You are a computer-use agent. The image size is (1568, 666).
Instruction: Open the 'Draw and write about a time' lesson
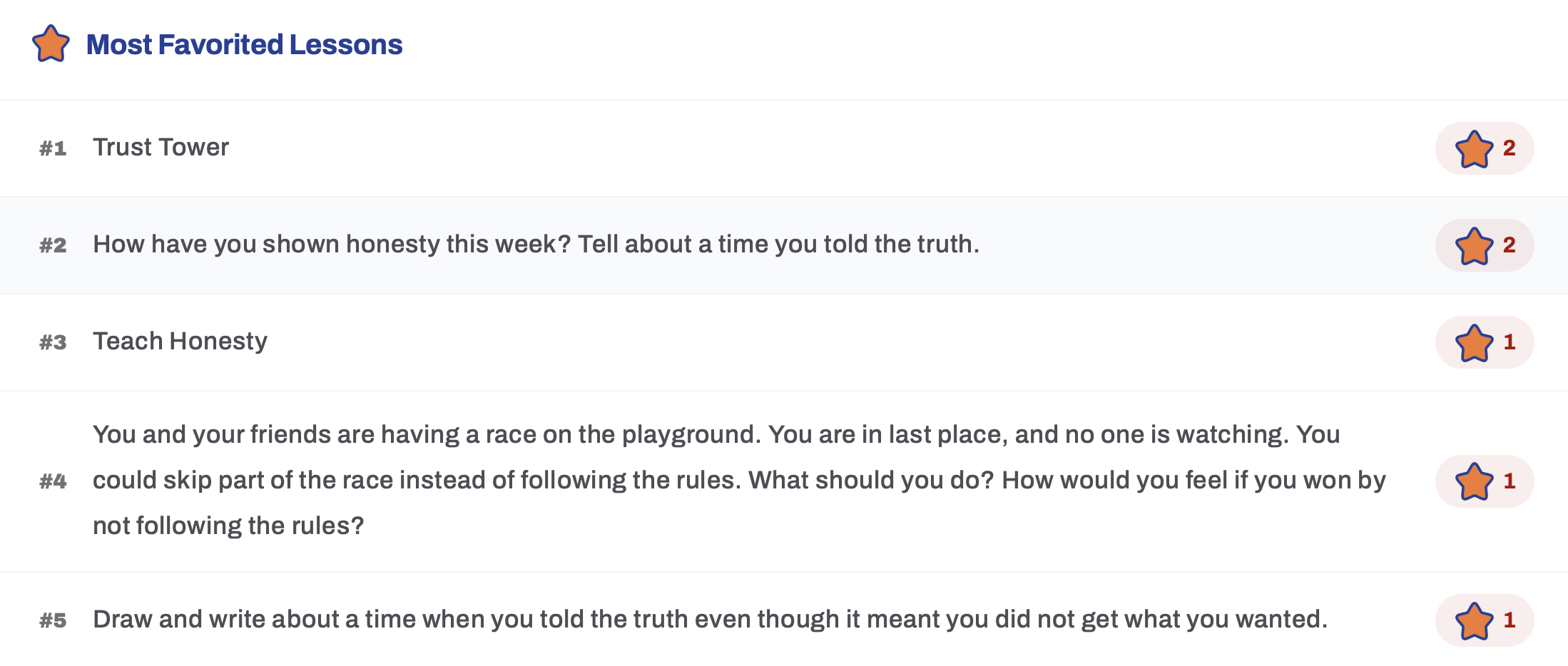coord(710,620)
